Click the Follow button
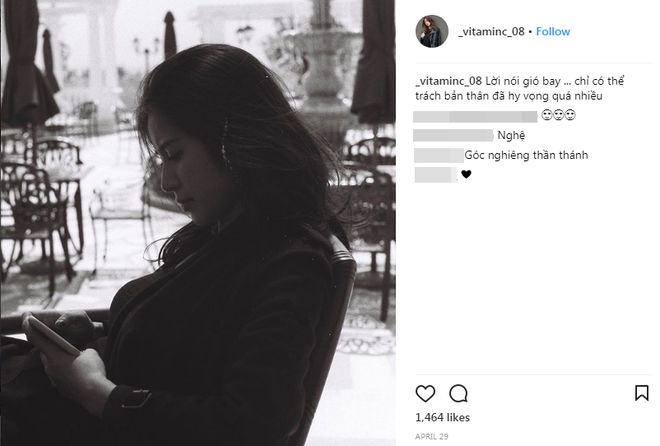Screen dimensions: 660x446 tap(553, 32)
